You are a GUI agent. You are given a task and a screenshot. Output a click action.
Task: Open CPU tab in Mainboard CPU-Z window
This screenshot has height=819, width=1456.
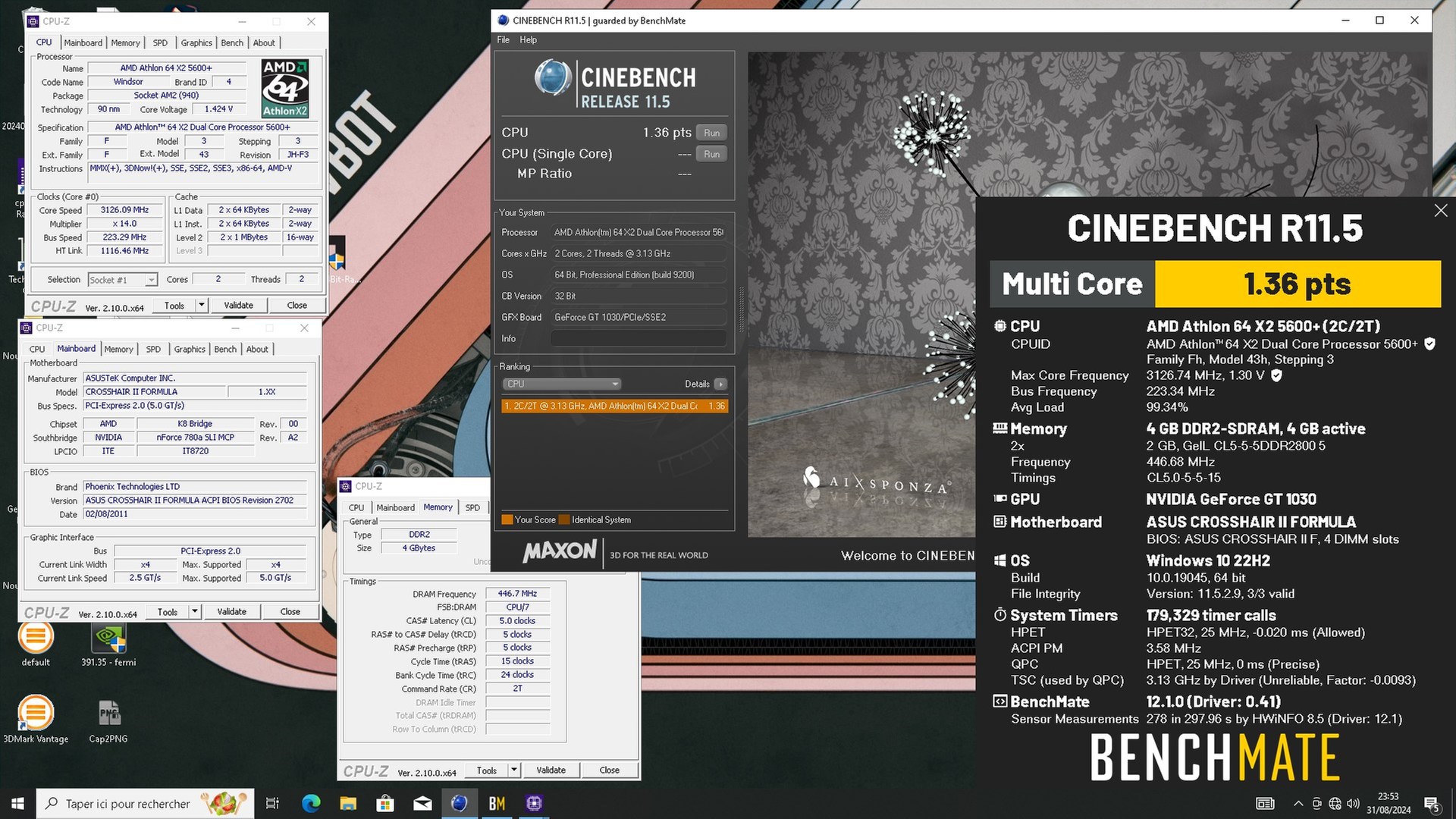(x=37, y=349)
